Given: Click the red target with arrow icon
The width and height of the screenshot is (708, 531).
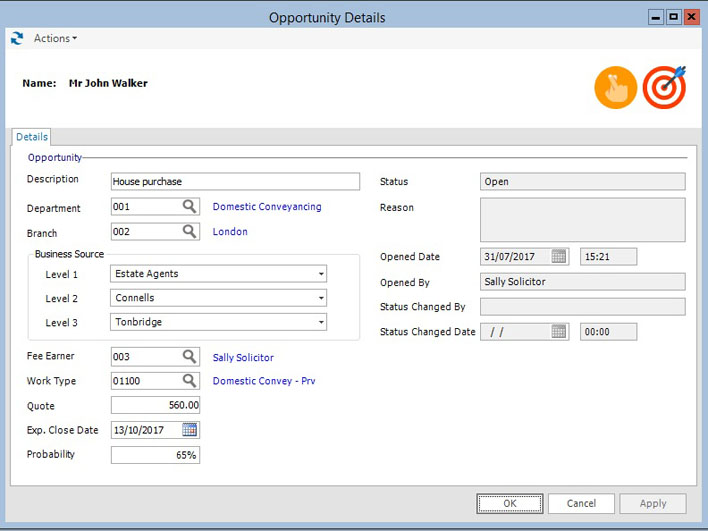Looking at the screenshot, I should (x=664, y=88).
